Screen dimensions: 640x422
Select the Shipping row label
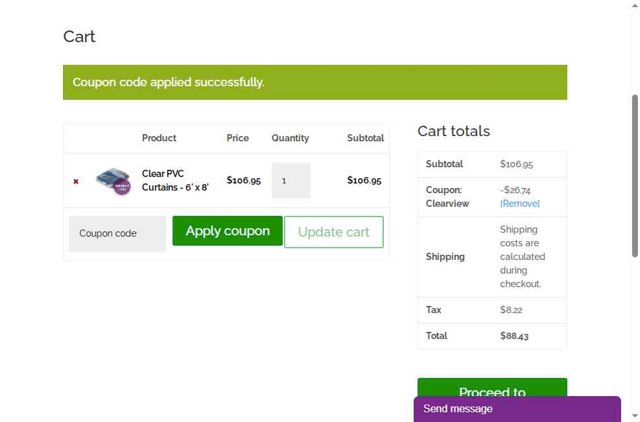tap(445, 257)
